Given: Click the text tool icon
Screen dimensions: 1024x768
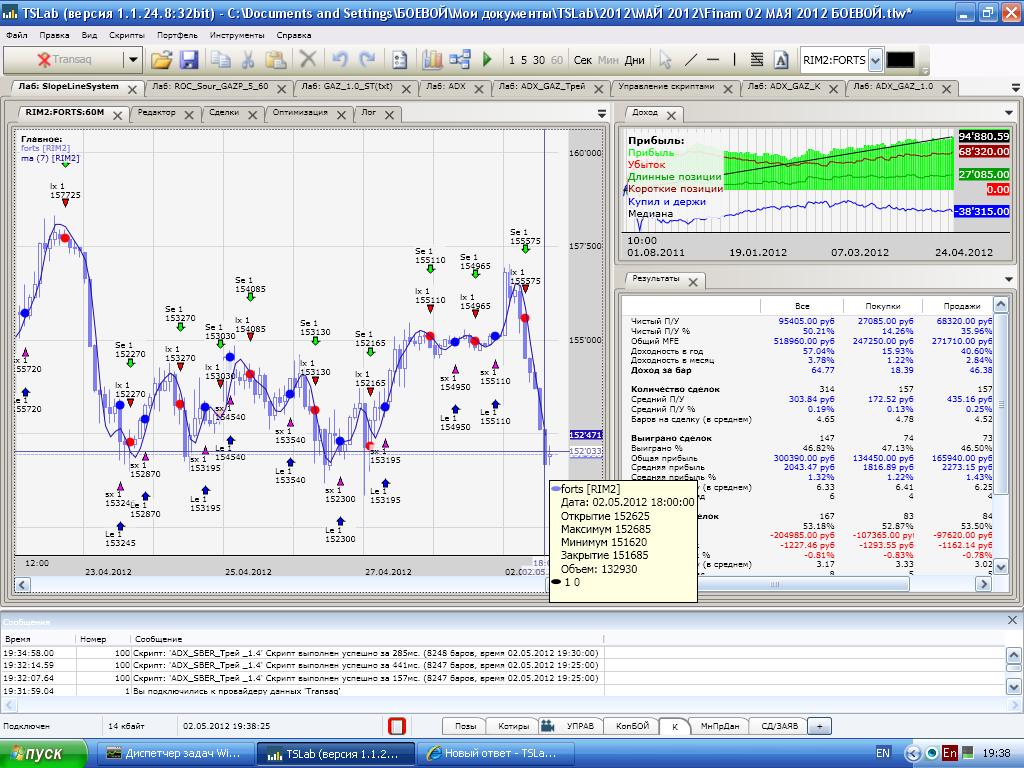Looking at the screenshot, I should [x=782, y=60].
